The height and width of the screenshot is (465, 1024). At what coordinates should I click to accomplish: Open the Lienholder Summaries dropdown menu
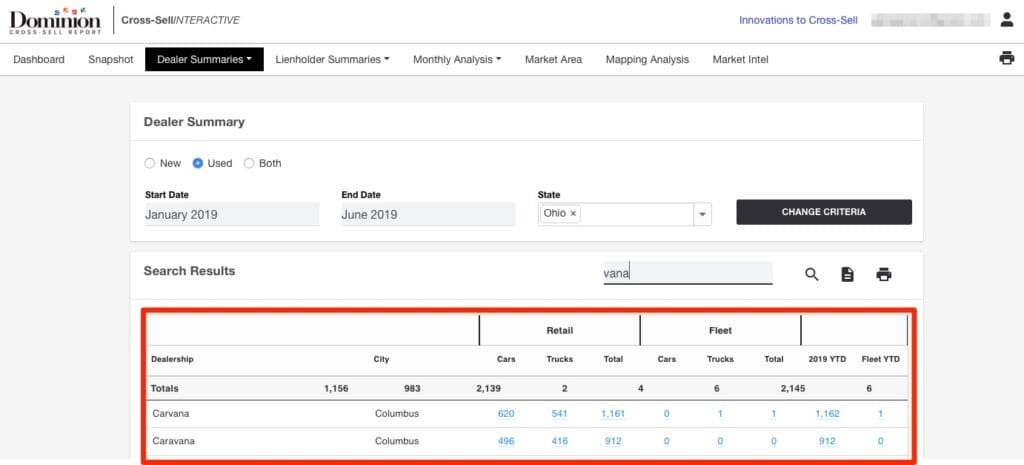pyautogui.click(x=332, y=59)
